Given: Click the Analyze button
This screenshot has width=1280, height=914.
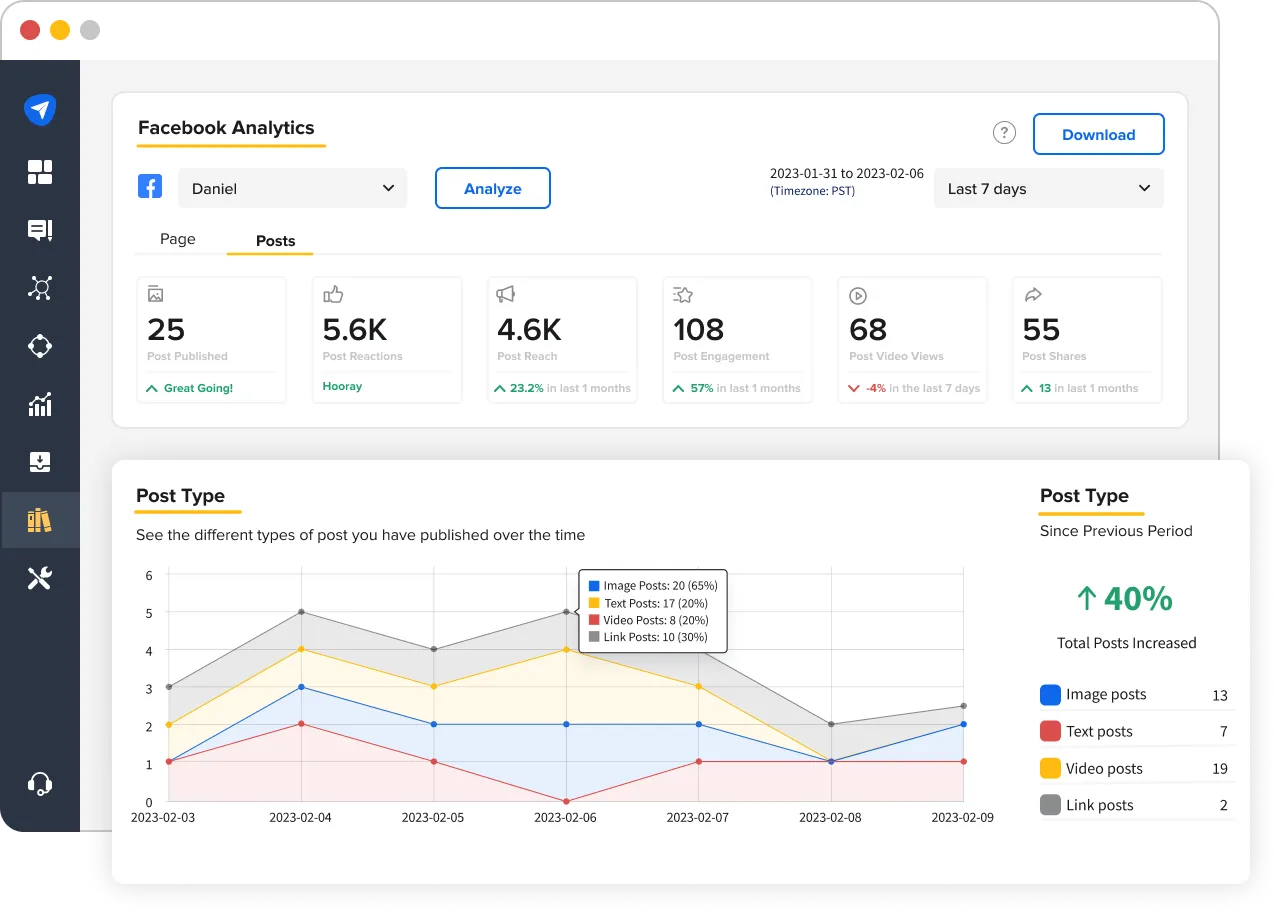Looking at the screenshot, I should [x=492, y=188].
